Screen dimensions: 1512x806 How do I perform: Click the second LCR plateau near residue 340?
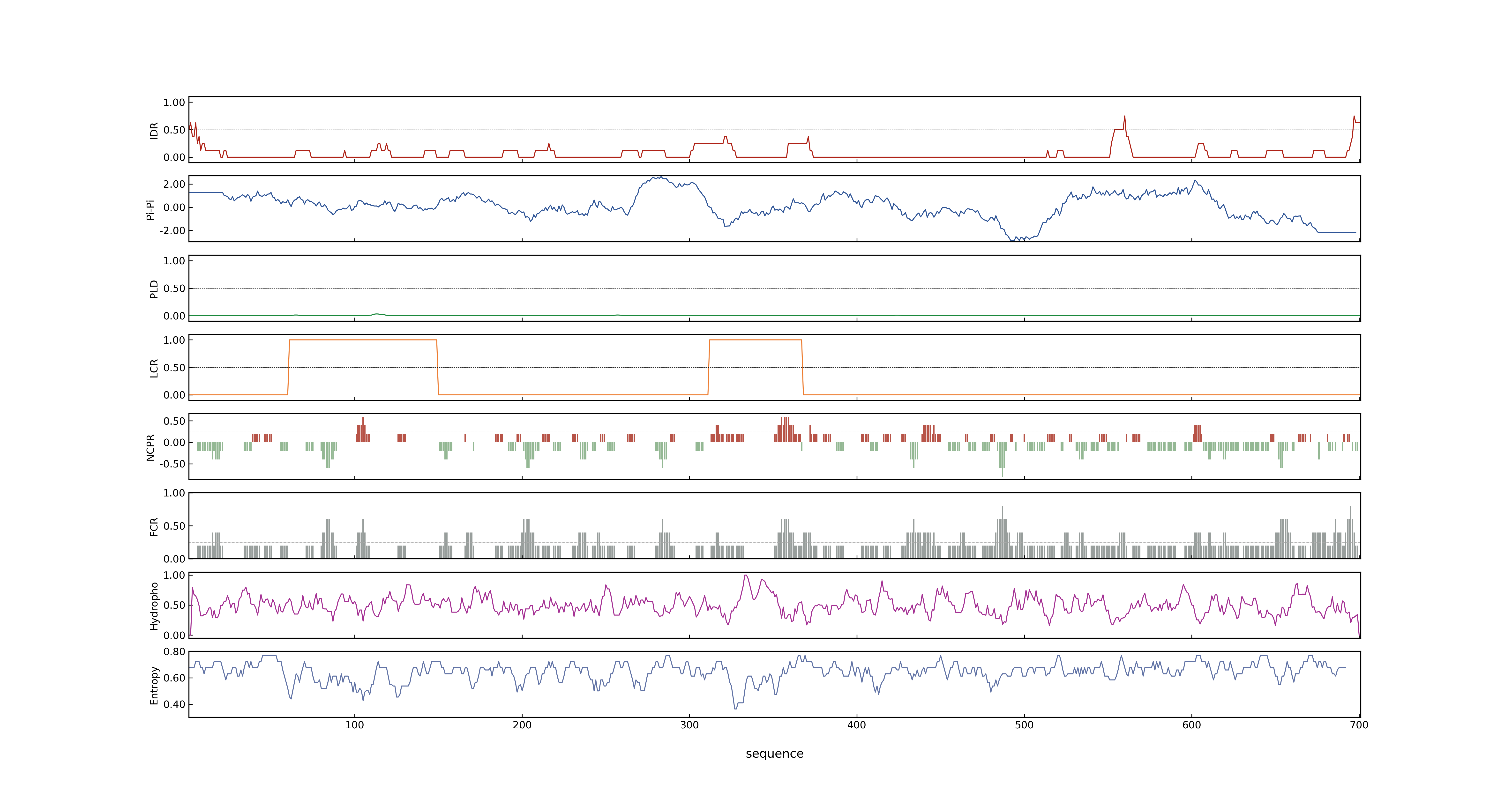(756, 340)
